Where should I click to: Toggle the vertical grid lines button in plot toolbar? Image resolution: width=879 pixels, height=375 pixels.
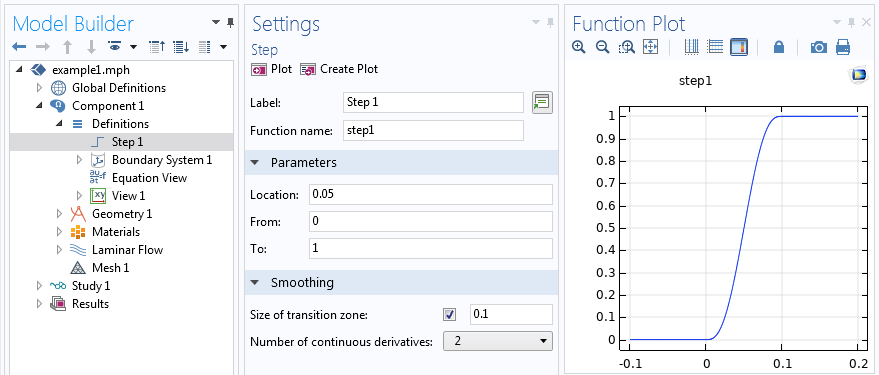coord(692,47)
